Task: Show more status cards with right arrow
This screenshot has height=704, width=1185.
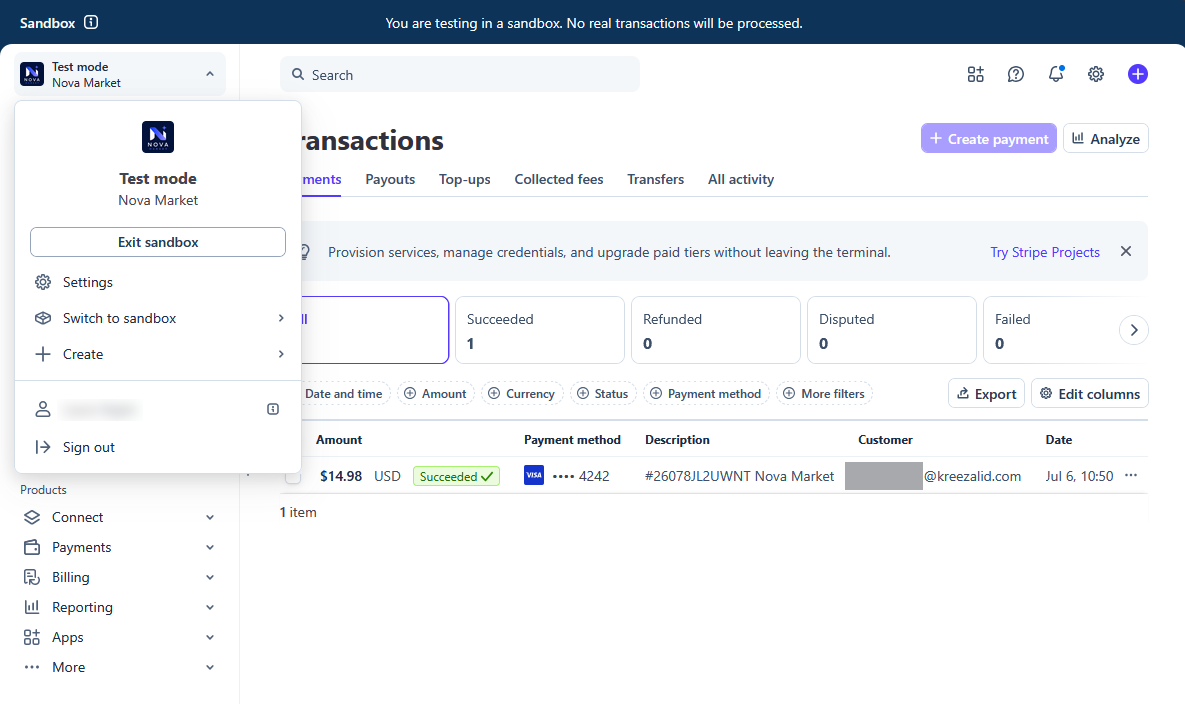Action: [1133, 329]
